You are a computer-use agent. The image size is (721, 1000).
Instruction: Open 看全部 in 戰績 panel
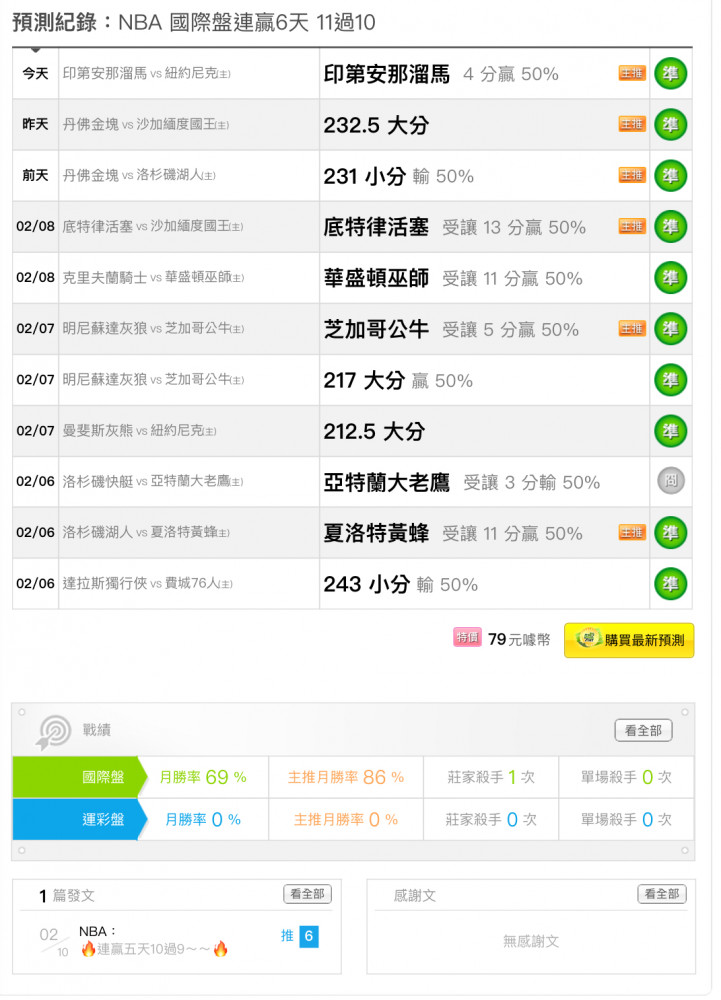pyautogui.click(x=643, y=731)
